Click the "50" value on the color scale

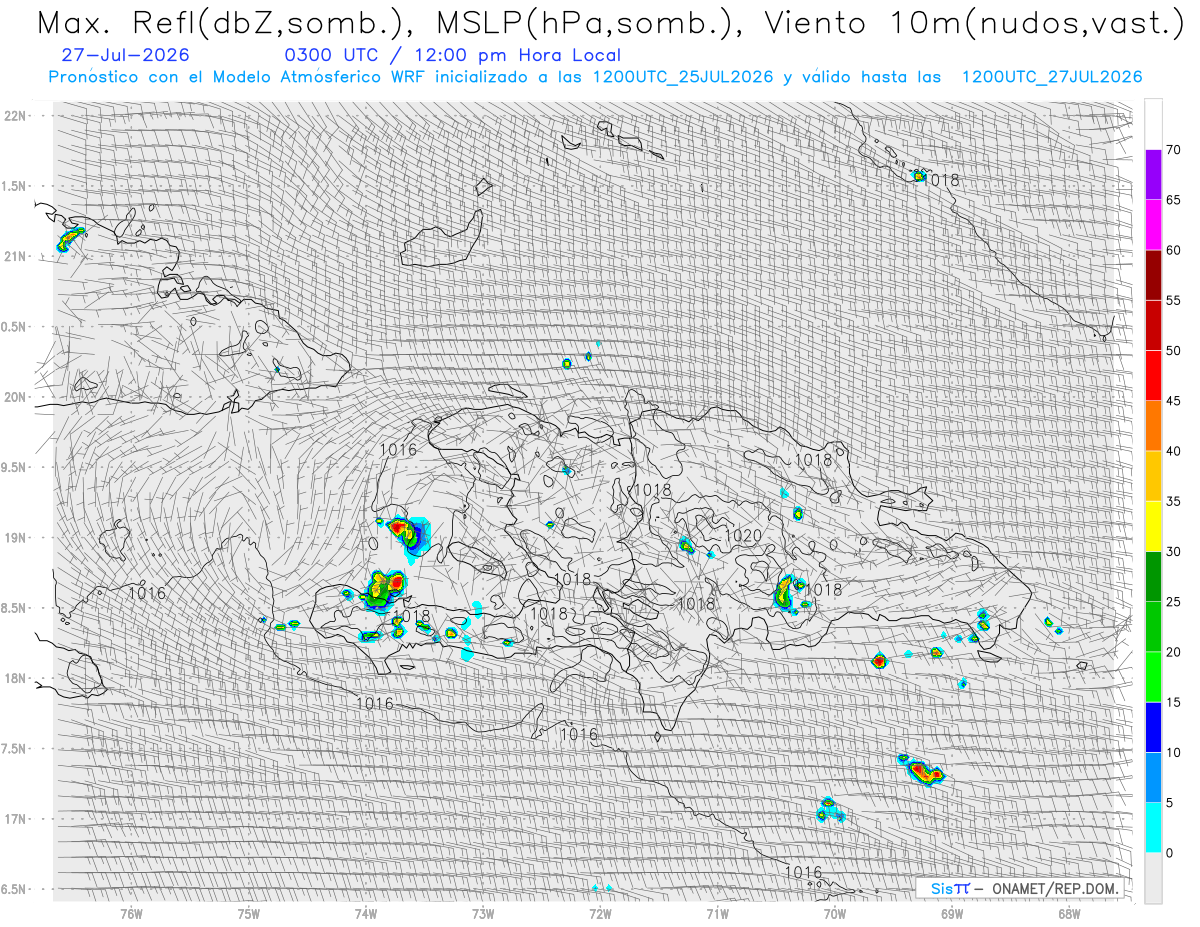1173,351
